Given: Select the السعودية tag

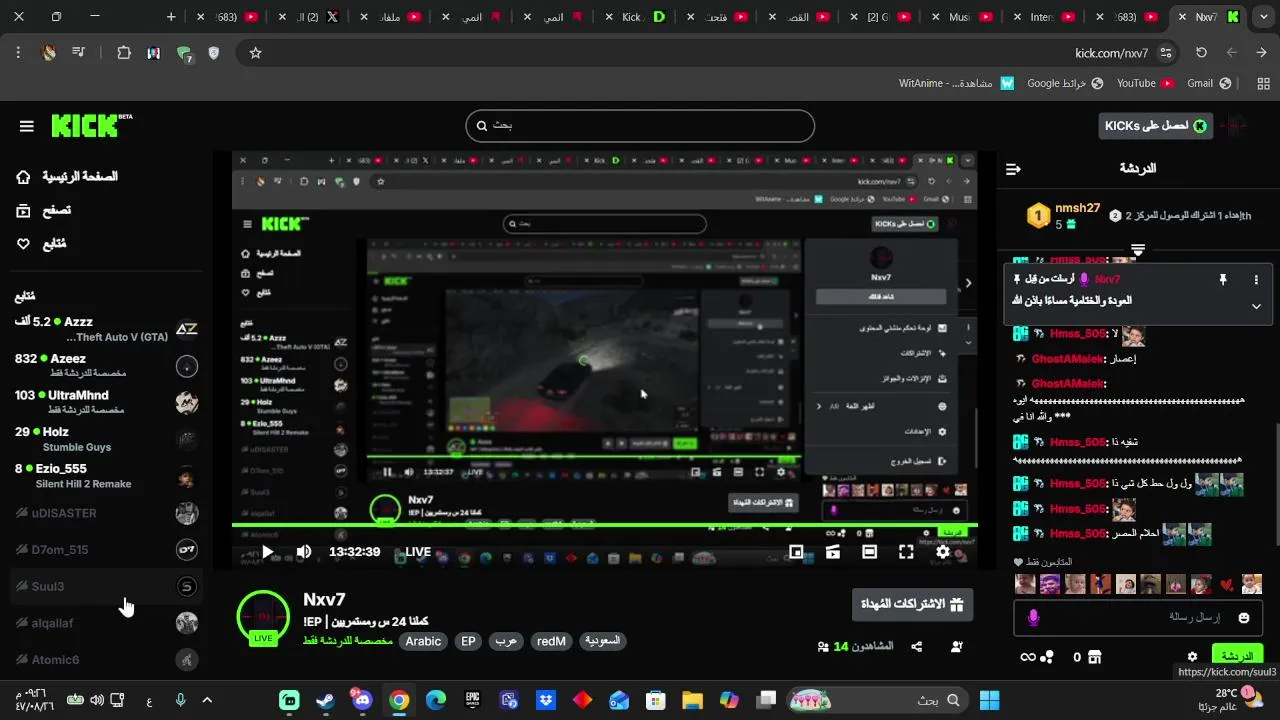Looking at the screenshot, I should click(x=603, y=641).
